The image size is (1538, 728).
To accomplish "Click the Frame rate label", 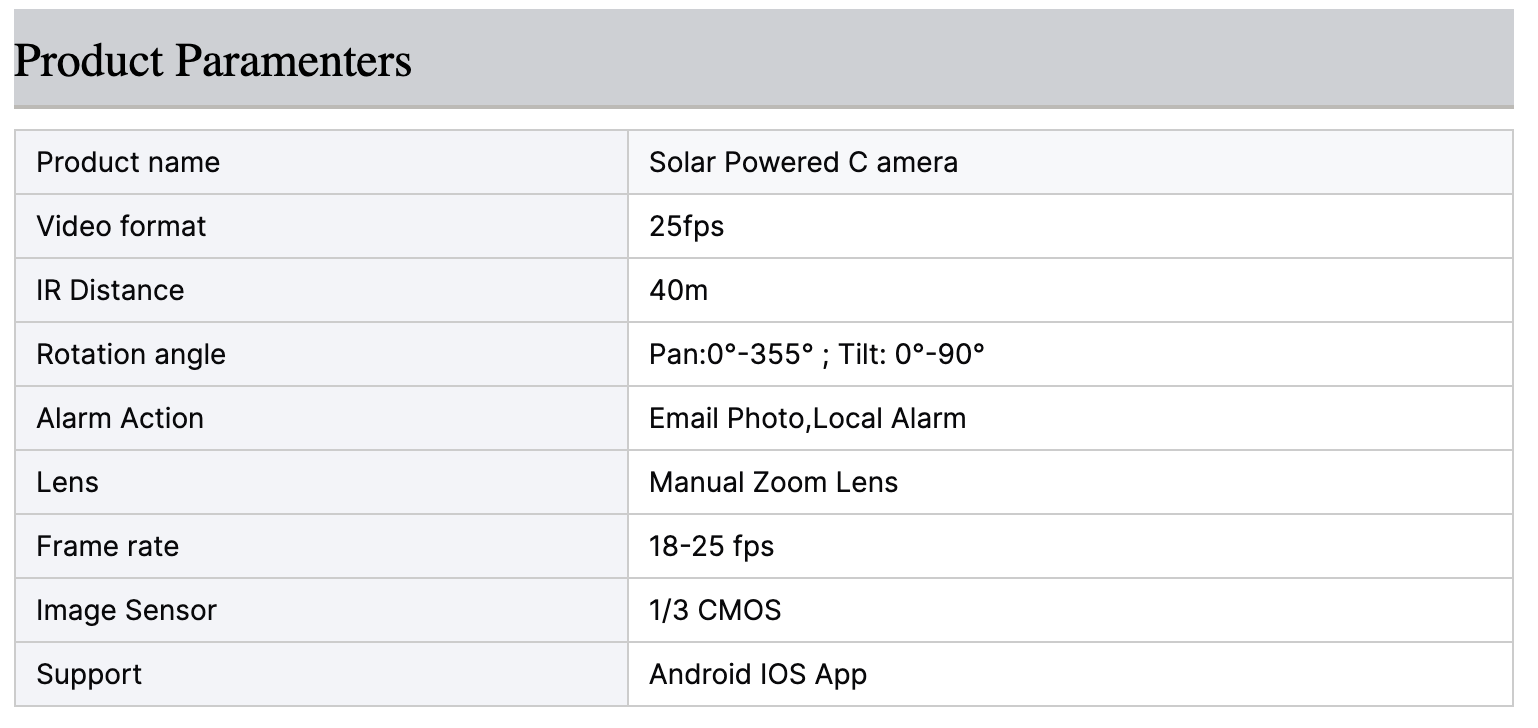I will coord(108,546).
